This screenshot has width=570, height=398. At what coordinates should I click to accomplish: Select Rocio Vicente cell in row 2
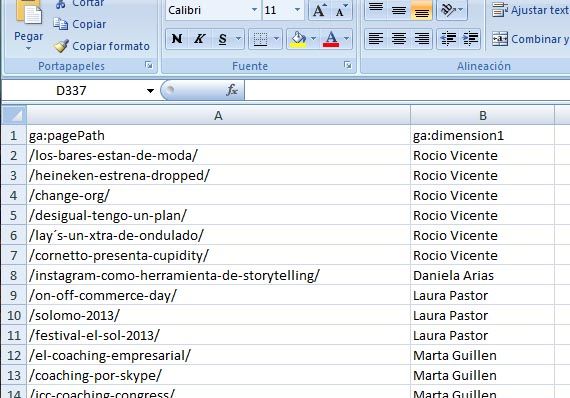(482, 156)
